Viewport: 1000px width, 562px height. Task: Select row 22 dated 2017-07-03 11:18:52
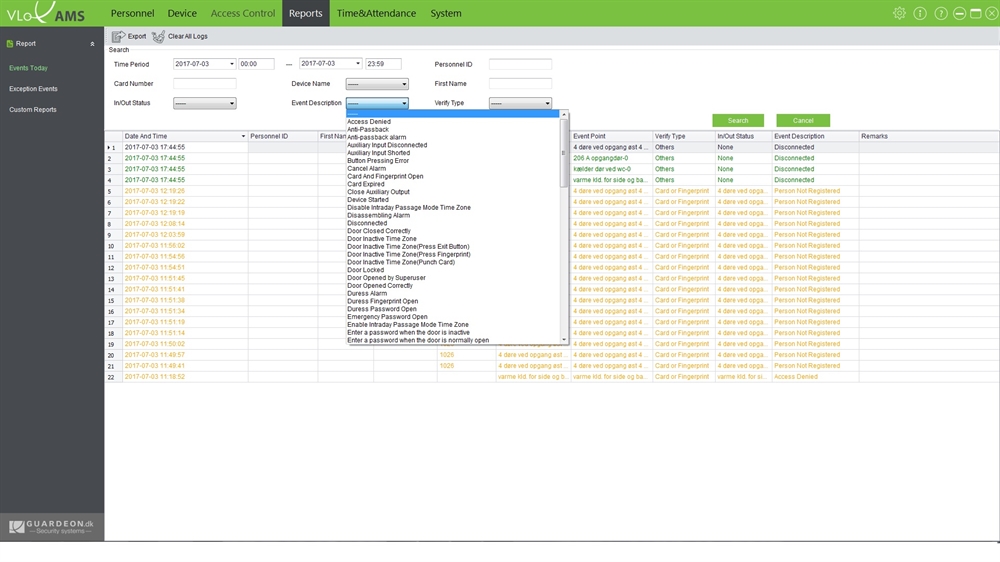(x=552, y=377)
